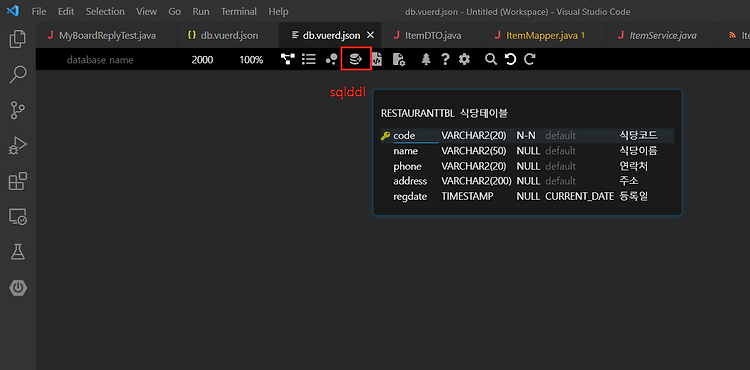Click the database name input field
The width and height of the screenshot is (750, 370).
pos(100,60)
